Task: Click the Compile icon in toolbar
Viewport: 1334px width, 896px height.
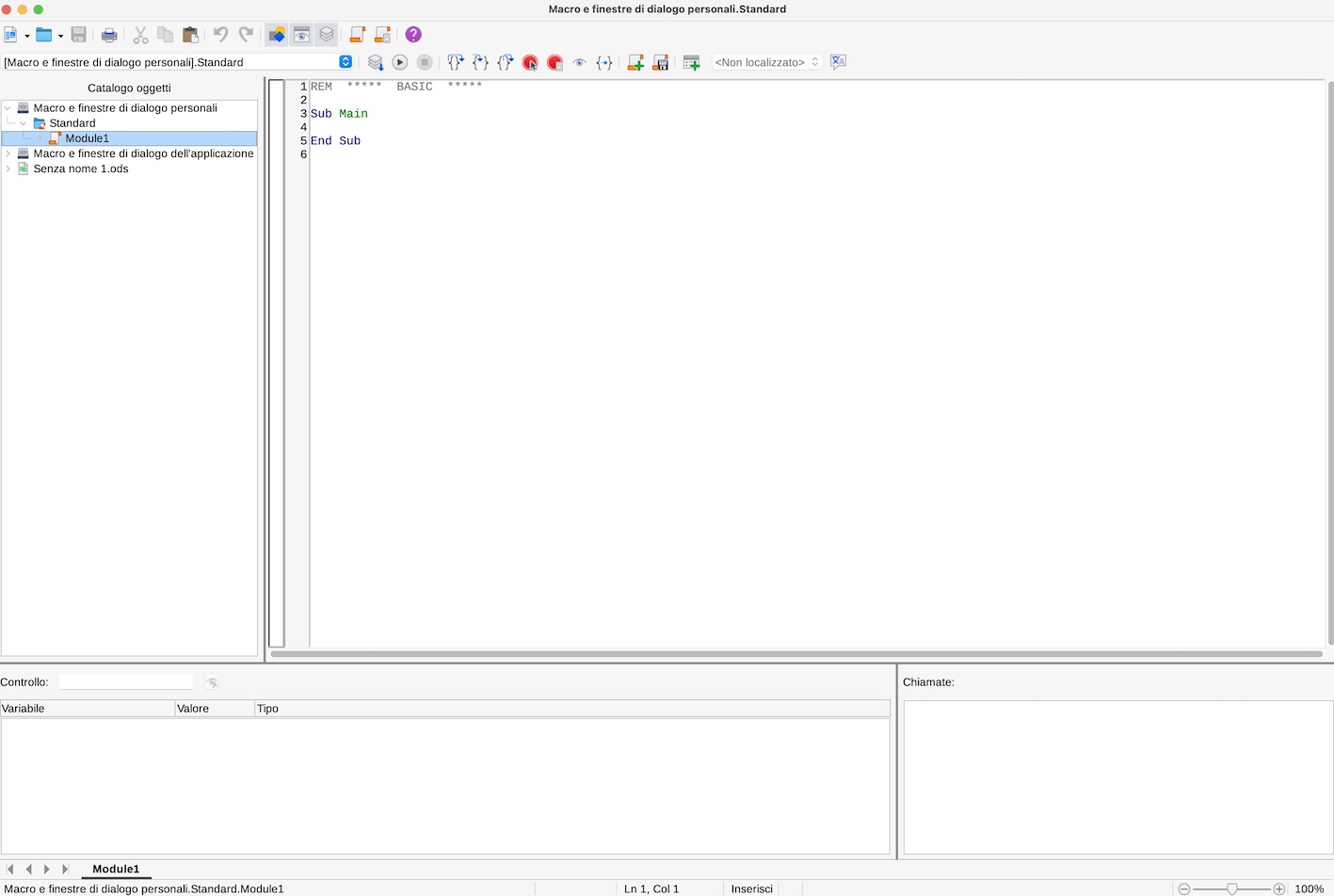Action: coord(376,62)
